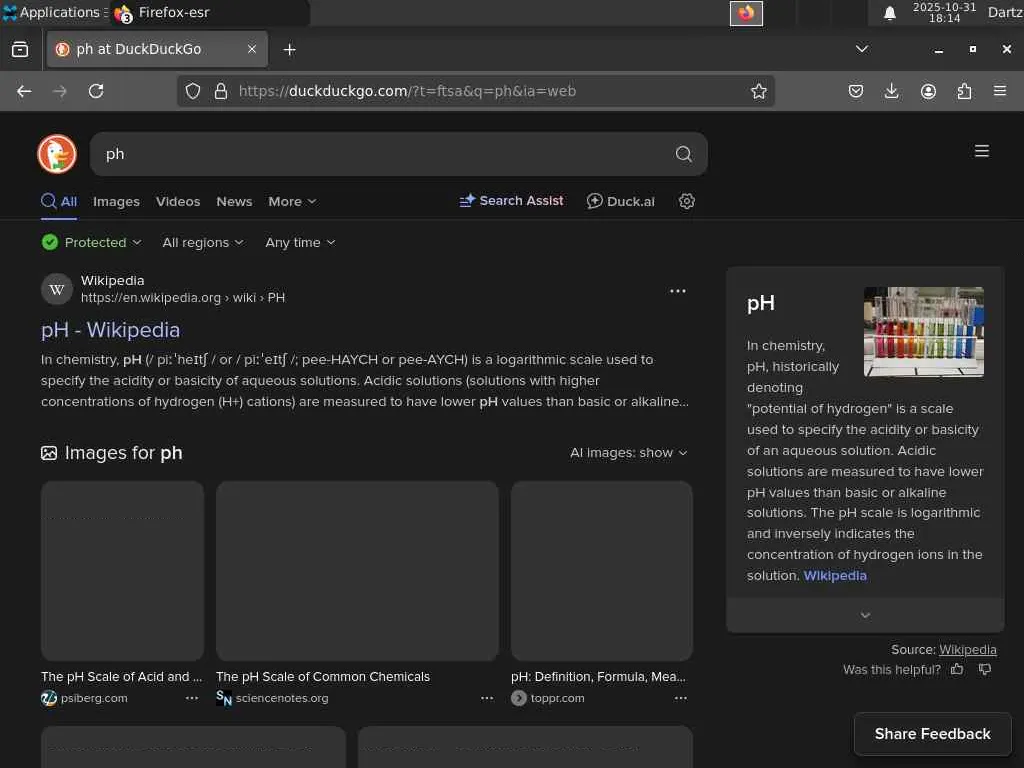1024x768 pixels.
Task: Click the Share Feedback button
Action: tap(933, 734)
